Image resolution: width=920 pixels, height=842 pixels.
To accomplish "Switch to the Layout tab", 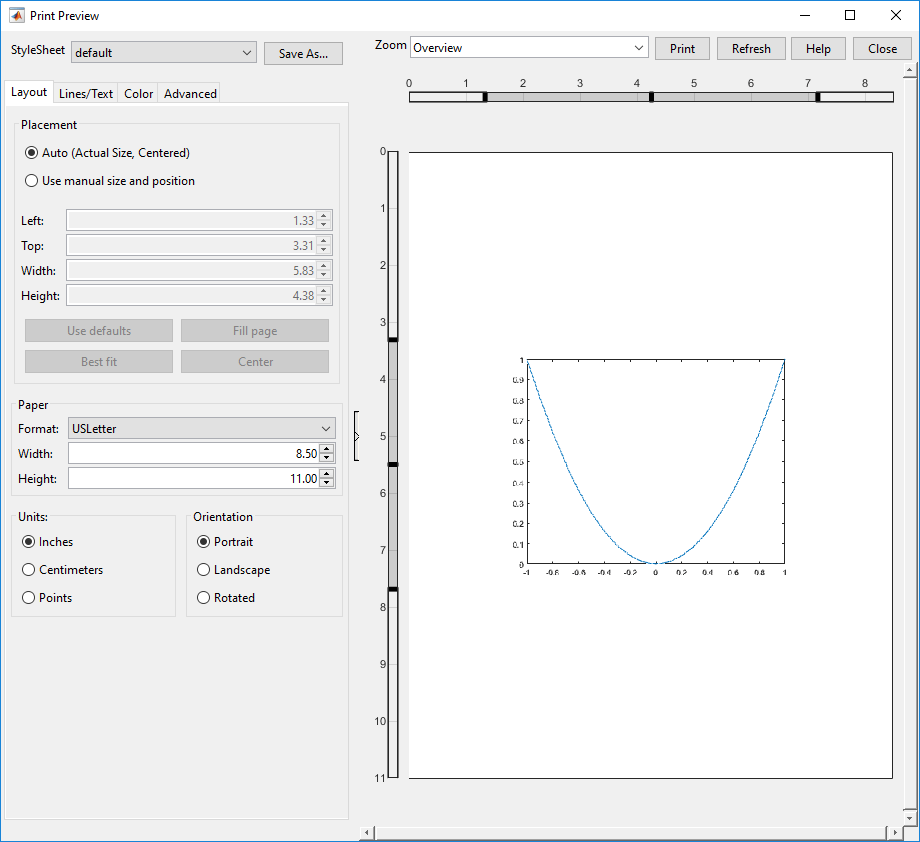I will click(29, 93).
